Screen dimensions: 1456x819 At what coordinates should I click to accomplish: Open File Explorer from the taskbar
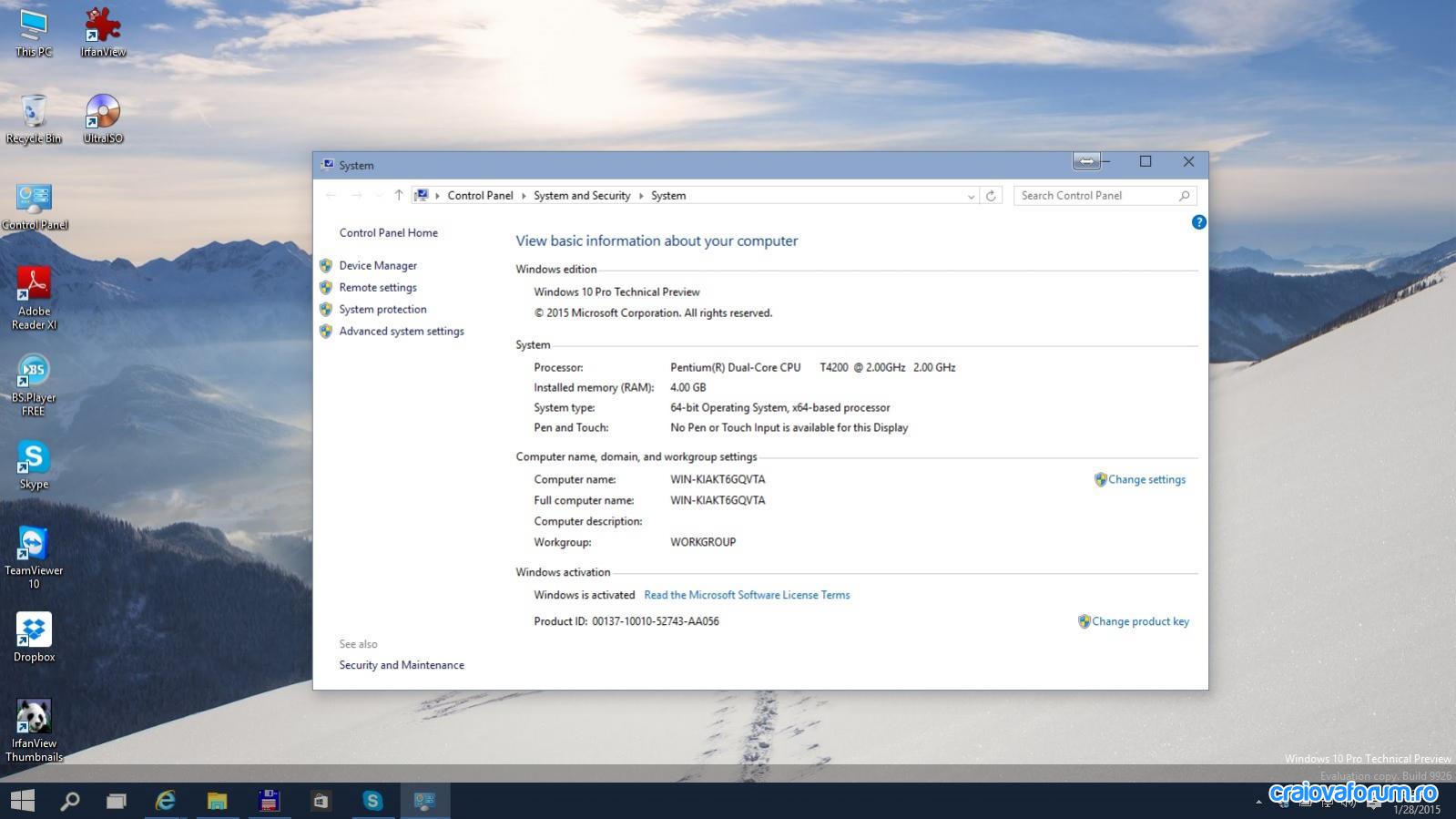[217, 801]
